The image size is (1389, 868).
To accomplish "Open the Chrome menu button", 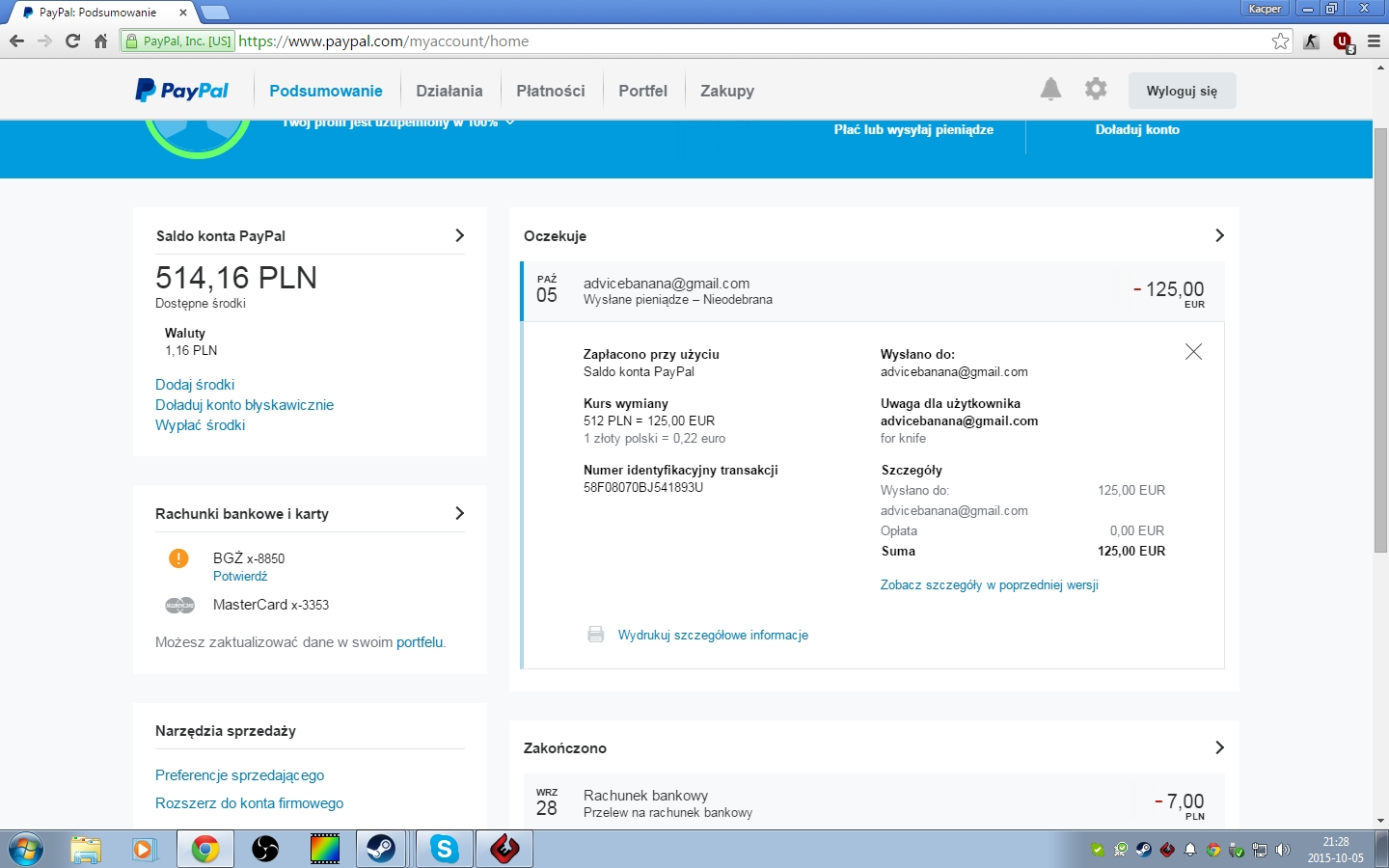I will point(1374,41).
